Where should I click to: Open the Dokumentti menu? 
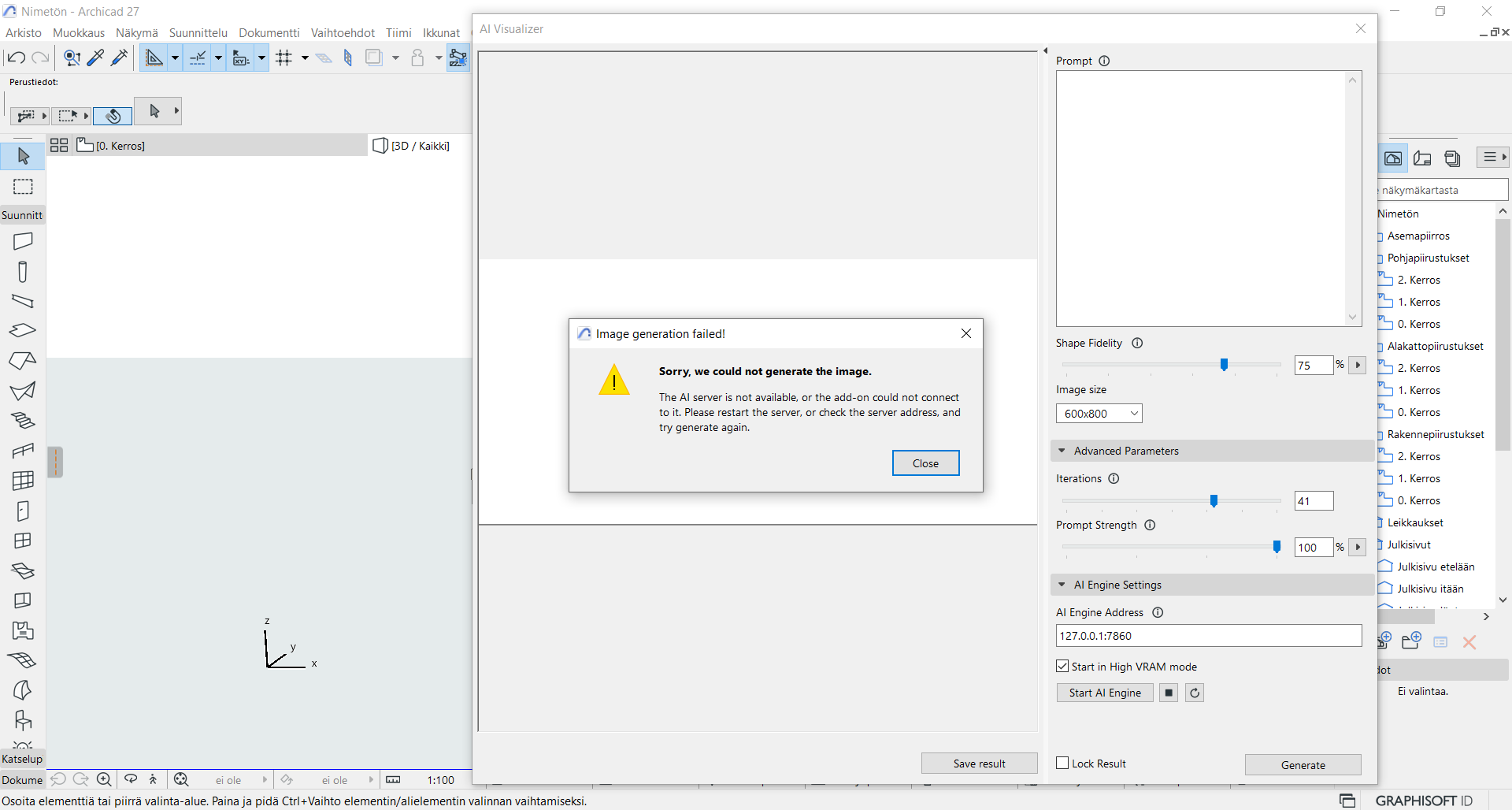pos(269,32)
